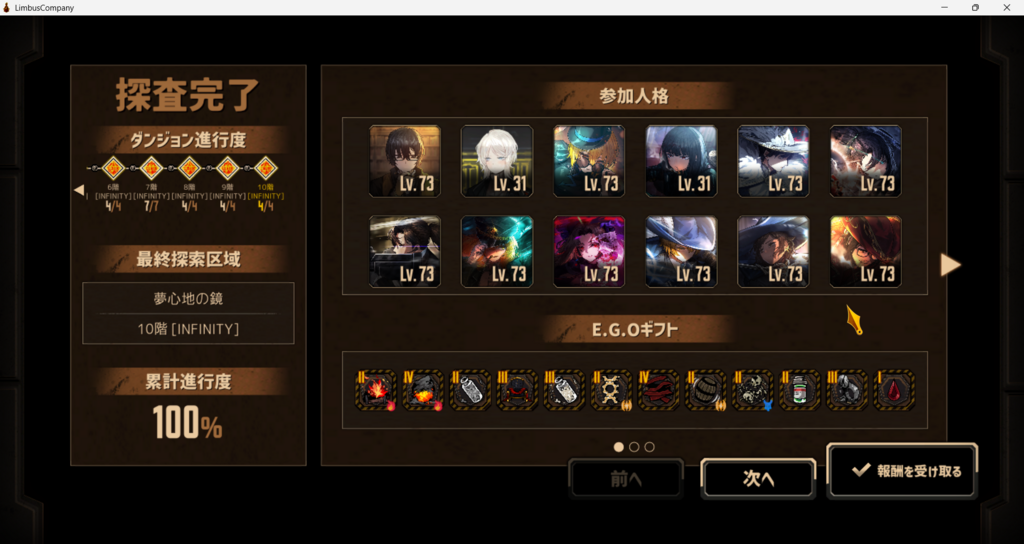Select the wooden barrel E.G.O gift
1024x544 pixels.
pos(706,391)
